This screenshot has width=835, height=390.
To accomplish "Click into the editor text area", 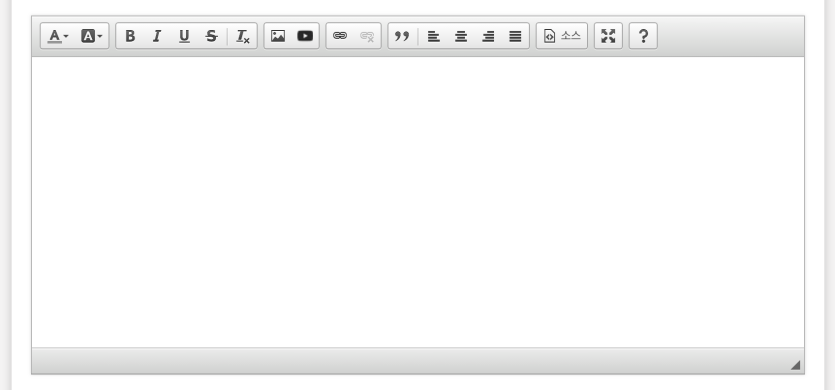I will coord(418,202).
